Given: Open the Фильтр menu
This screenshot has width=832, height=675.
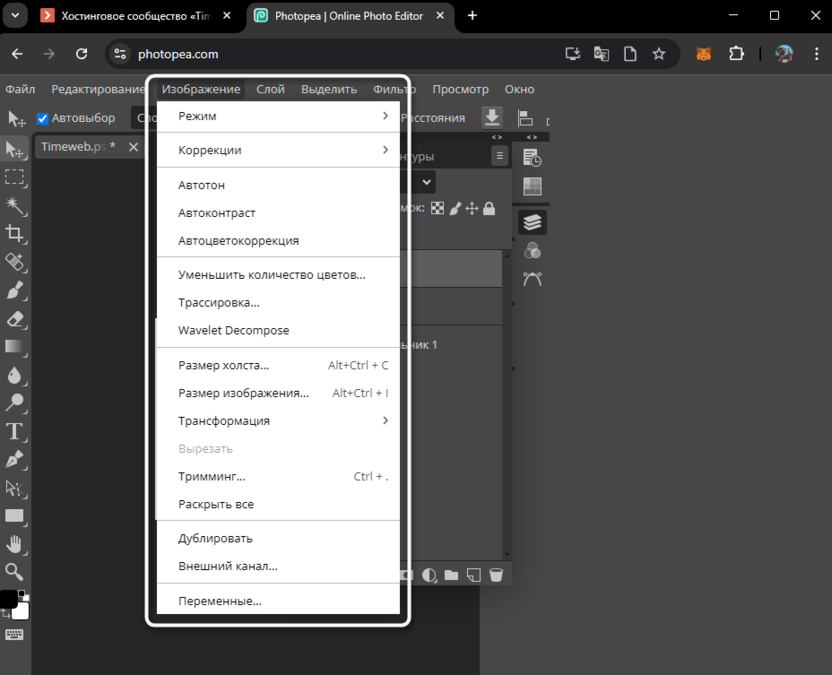Looking at the screenshot, I should coord(394,89).
